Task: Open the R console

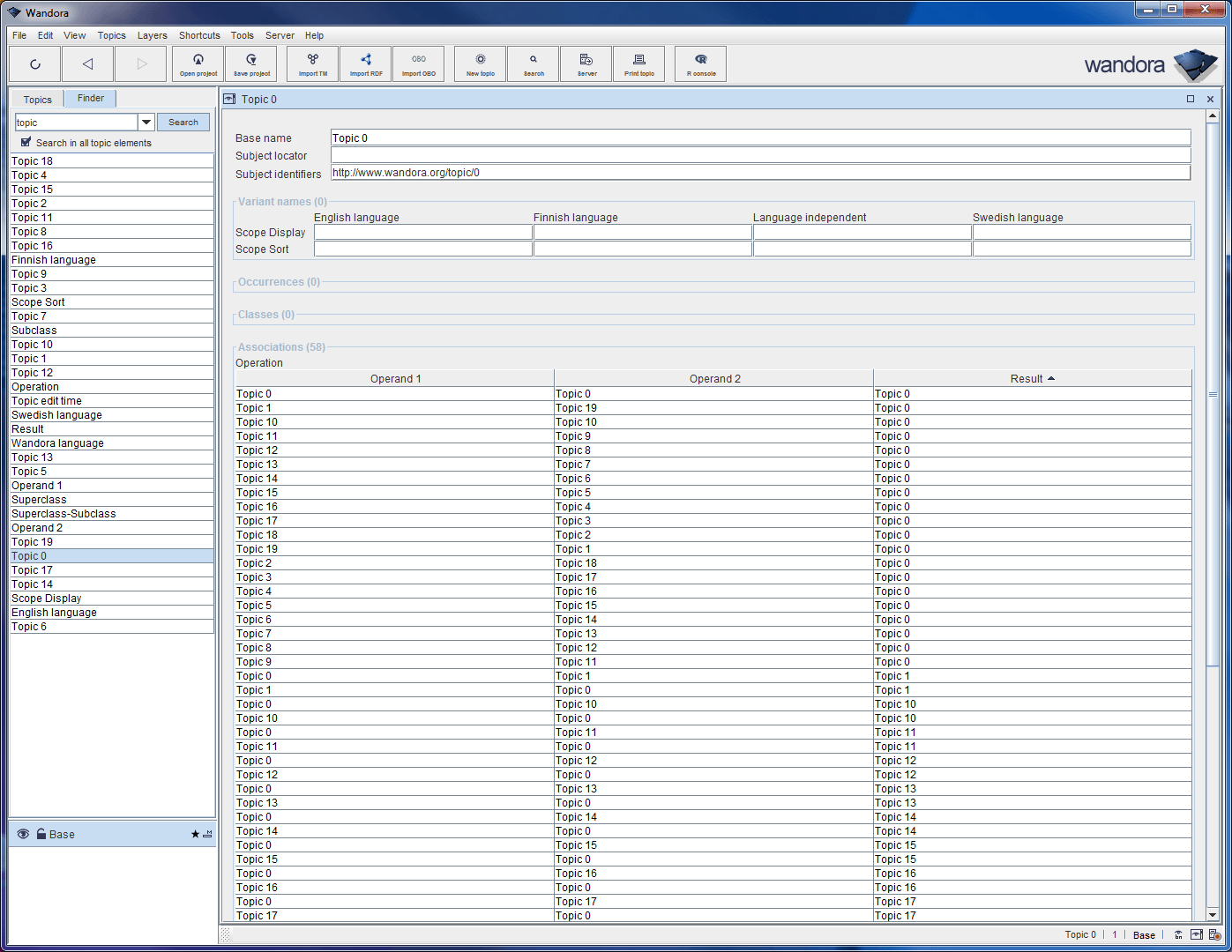Action: click(699, 63)
